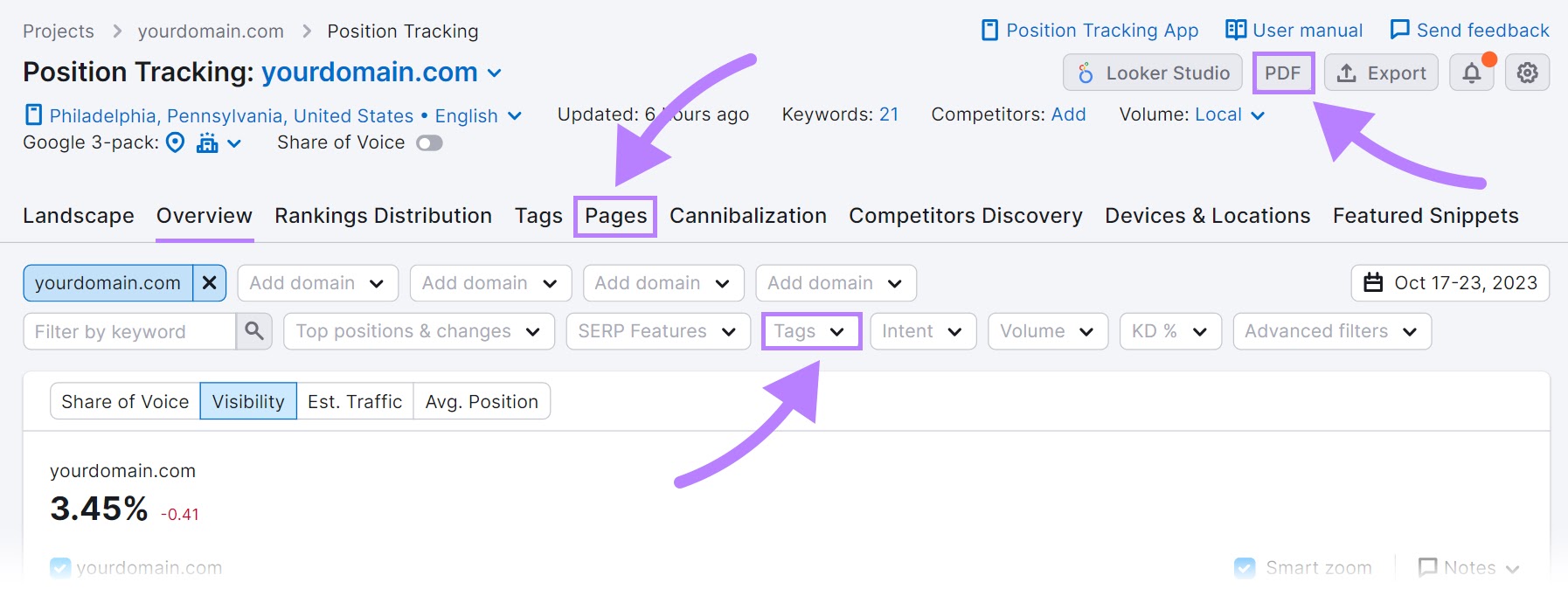Switch to the Landscape tab
The height and width of the screenshot is (596, 1568).
pyautogui.click(x=79, y=216)
